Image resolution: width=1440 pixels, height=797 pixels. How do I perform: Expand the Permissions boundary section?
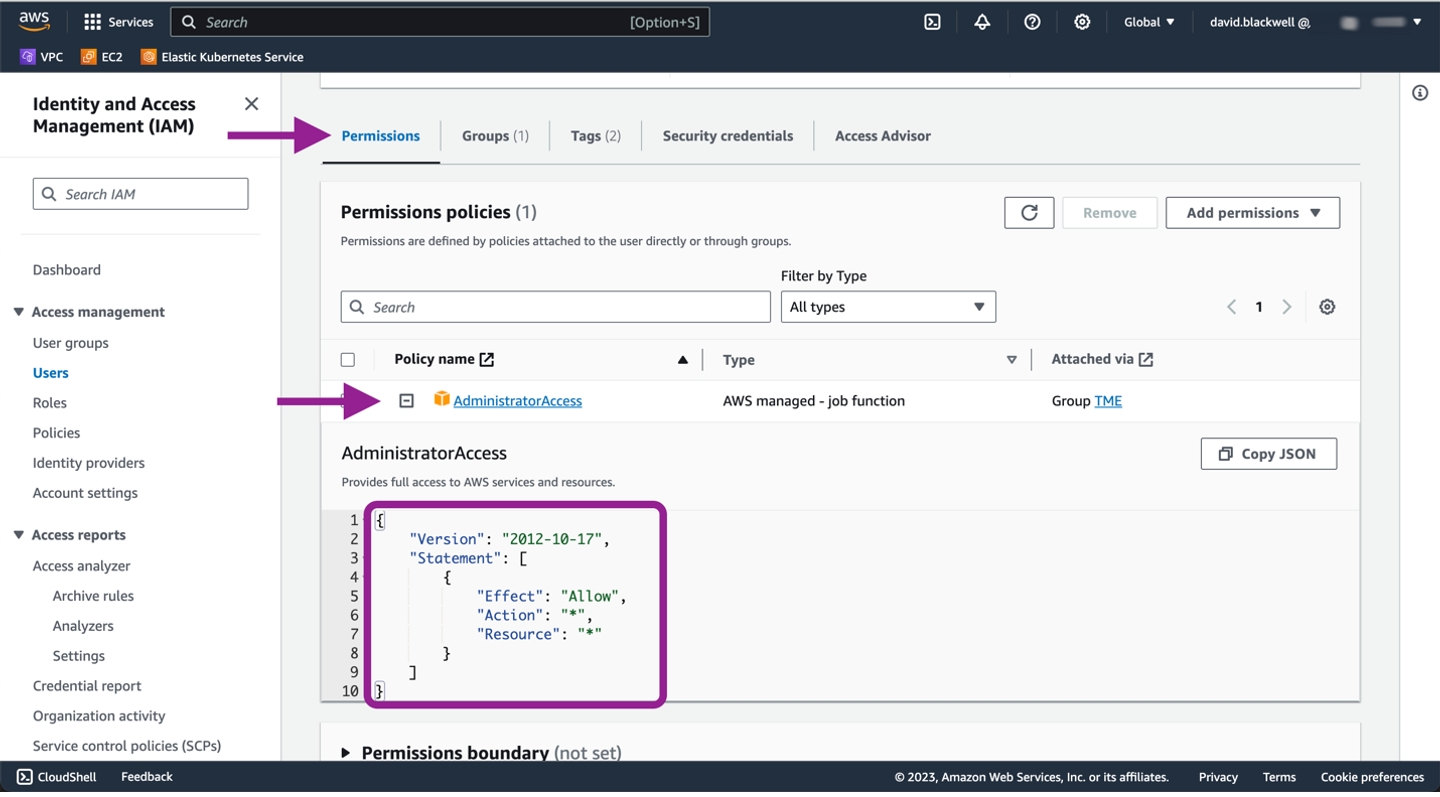[x=346, y=753]
